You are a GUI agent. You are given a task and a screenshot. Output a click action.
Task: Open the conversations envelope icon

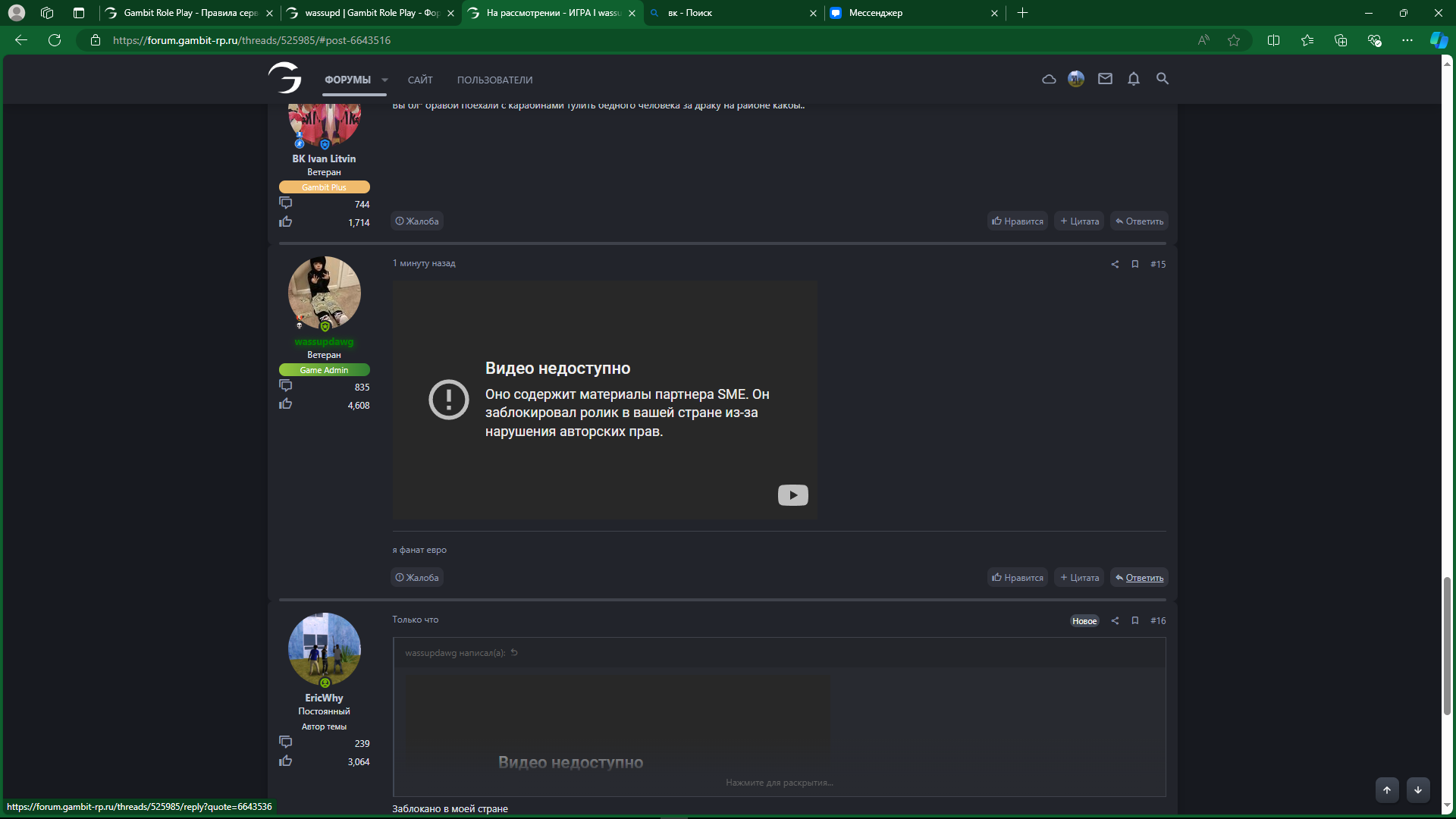click(1105, 79)
